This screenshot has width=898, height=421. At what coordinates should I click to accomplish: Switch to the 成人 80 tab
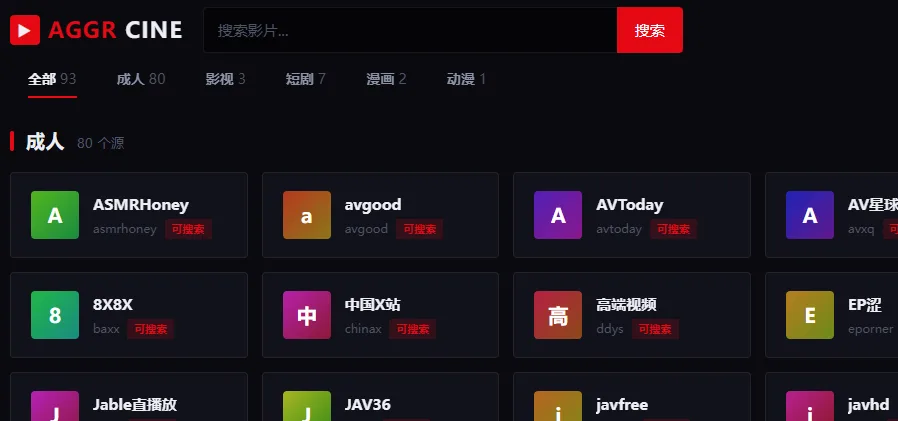(x=141, y=79)
